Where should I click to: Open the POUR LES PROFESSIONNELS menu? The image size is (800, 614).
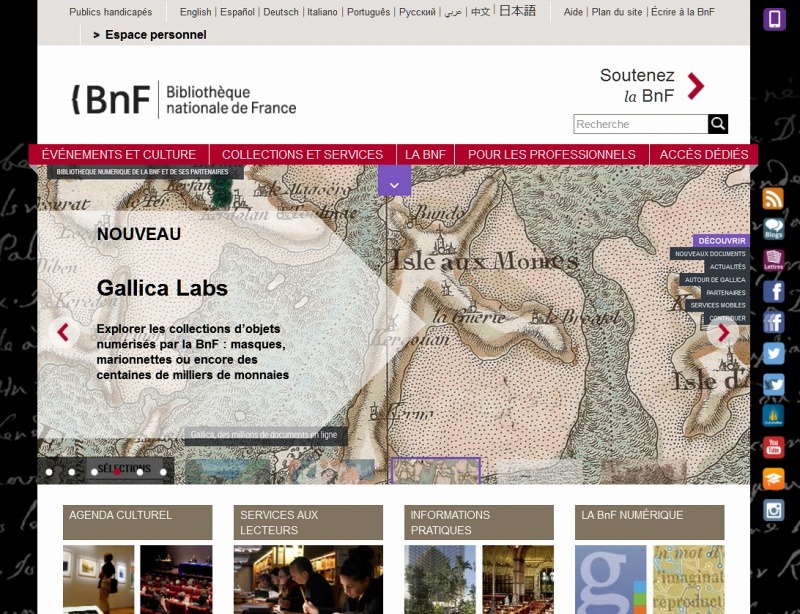(552, 155)
